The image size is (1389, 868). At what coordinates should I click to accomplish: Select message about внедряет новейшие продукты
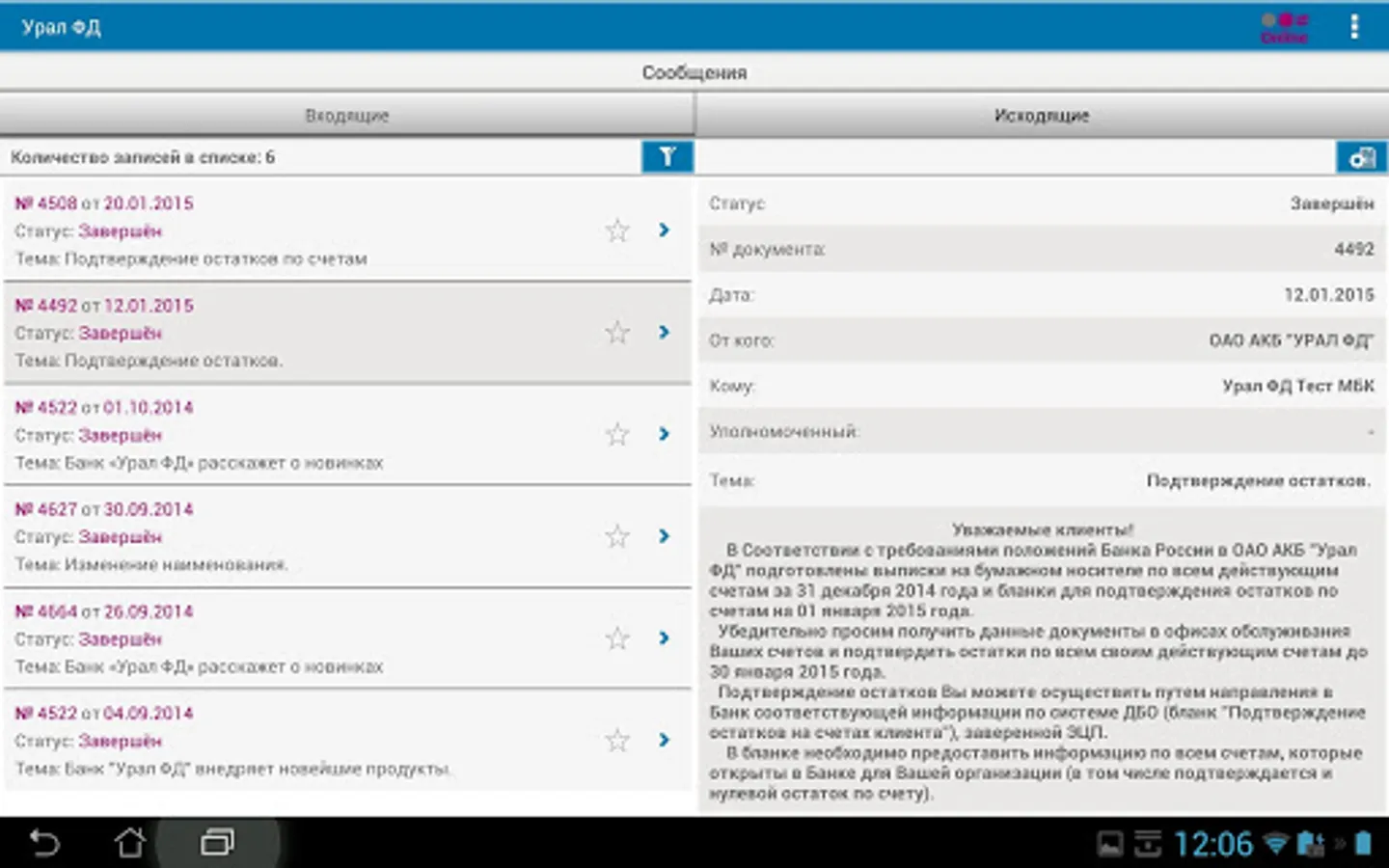347,740
